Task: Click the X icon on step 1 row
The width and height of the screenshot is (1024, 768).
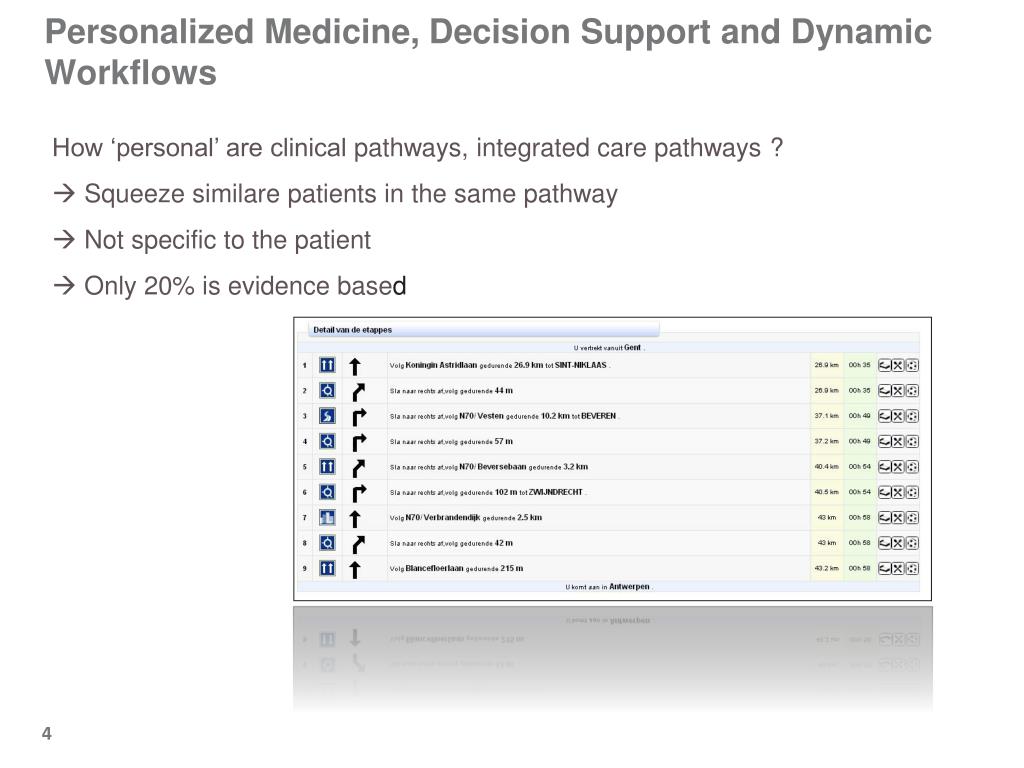Action: tap(899, 366)
